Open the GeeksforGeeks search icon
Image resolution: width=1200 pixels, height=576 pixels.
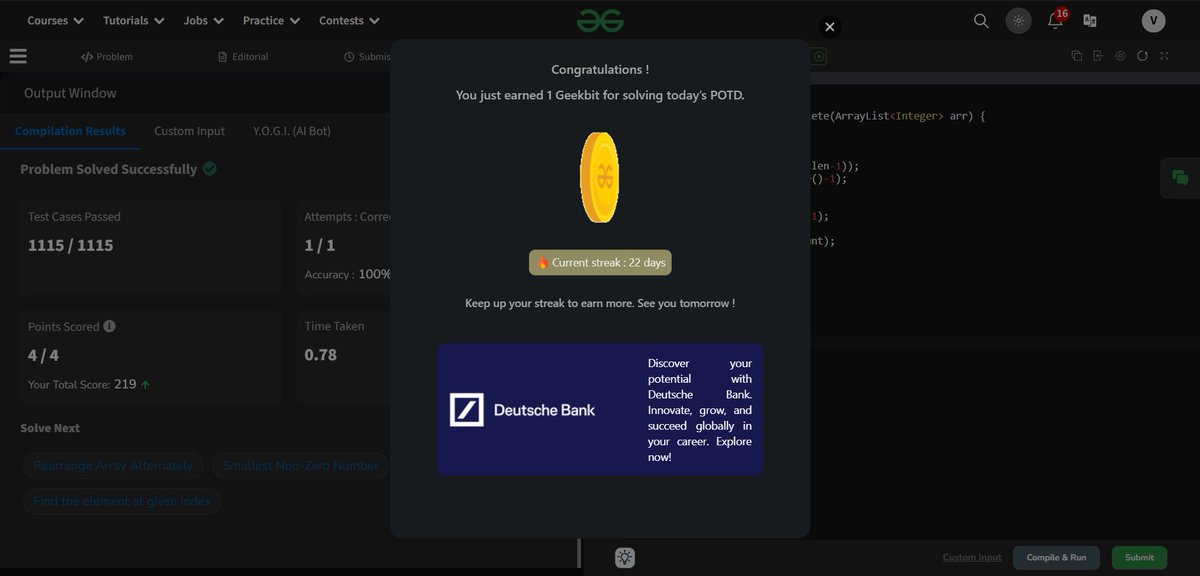click(980, 20)
